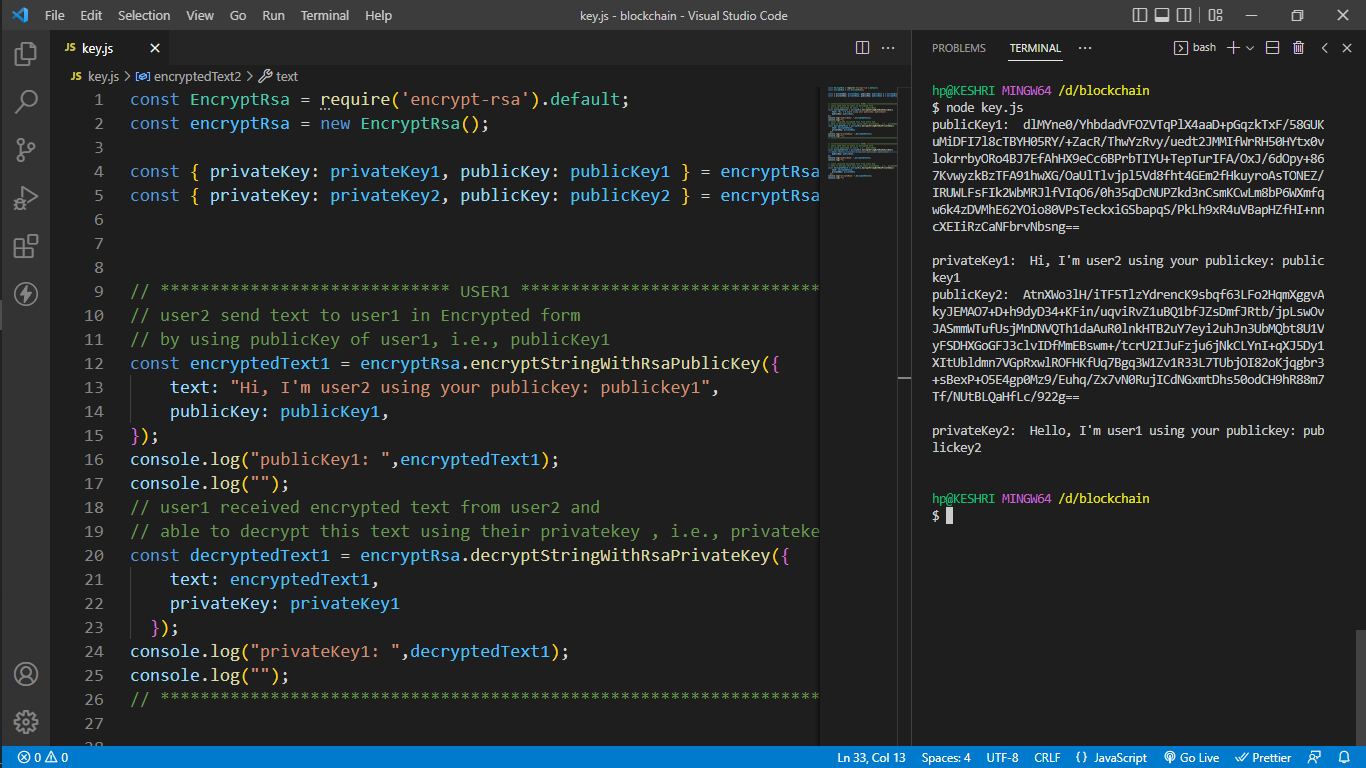Open the Manage gear icon
1366x768 pixels.
(26, 722)
